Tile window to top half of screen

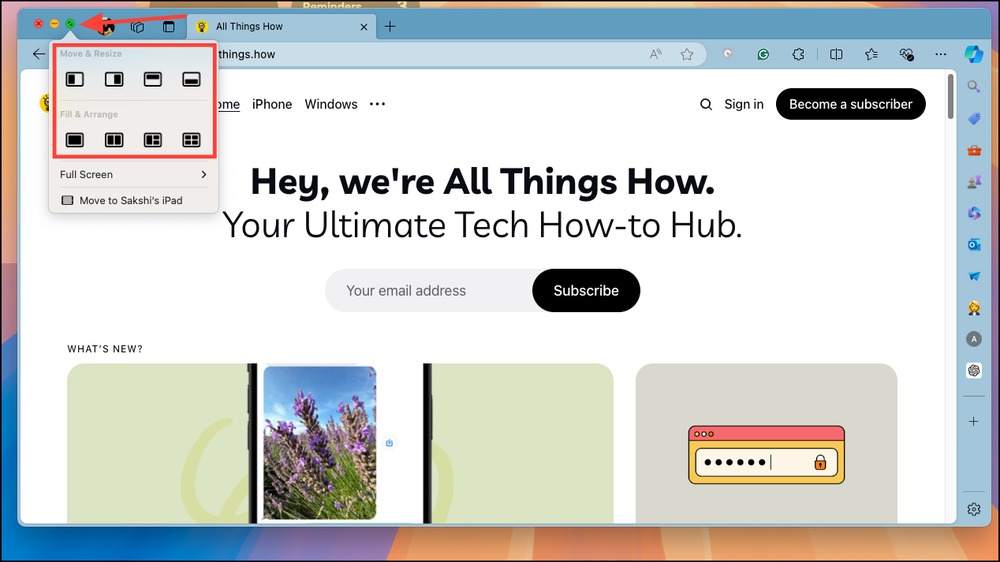152,79
